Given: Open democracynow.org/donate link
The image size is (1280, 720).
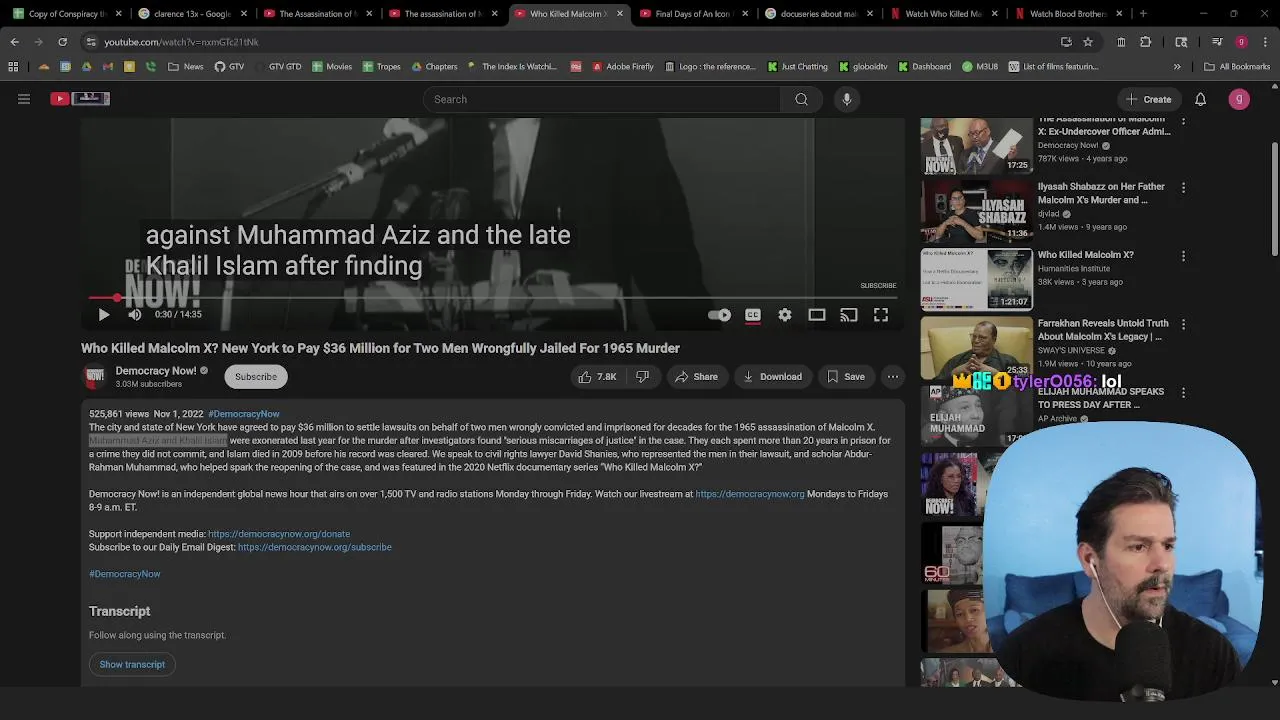Looking at the screenshot, I should click(279, 534).
